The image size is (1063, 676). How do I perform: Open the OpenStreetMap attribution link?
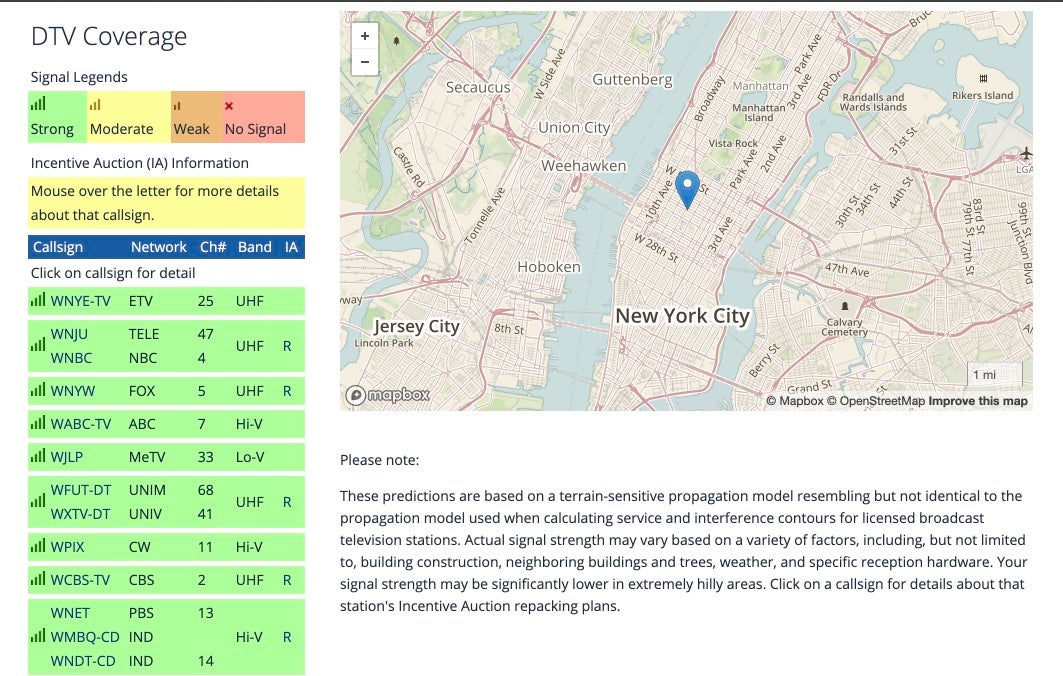[880, 401]
